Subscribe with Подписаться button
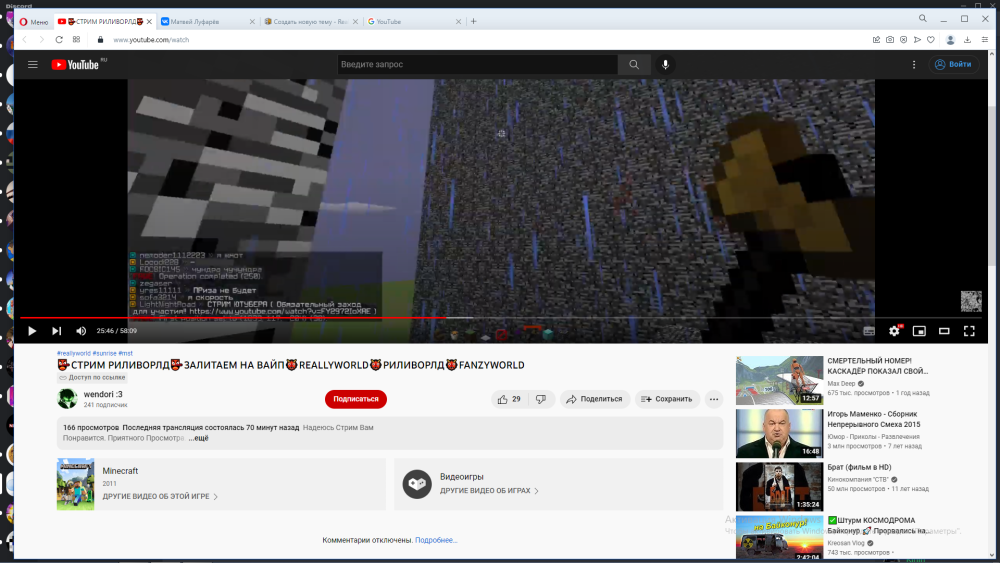 [356, 399]
